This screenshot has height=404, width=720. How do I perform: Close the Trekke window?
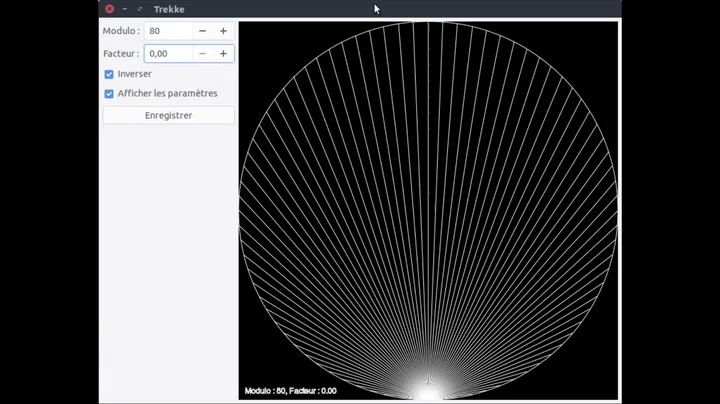click(109, 9)
